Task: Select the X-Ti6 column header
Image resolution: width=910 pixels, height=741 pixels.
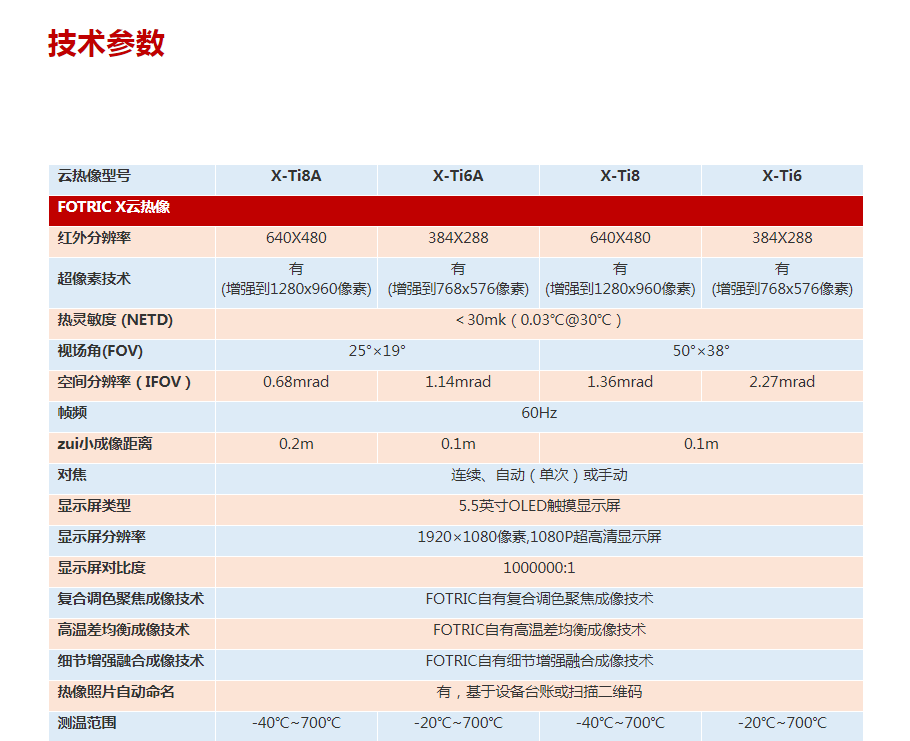Action: point(782,176)
